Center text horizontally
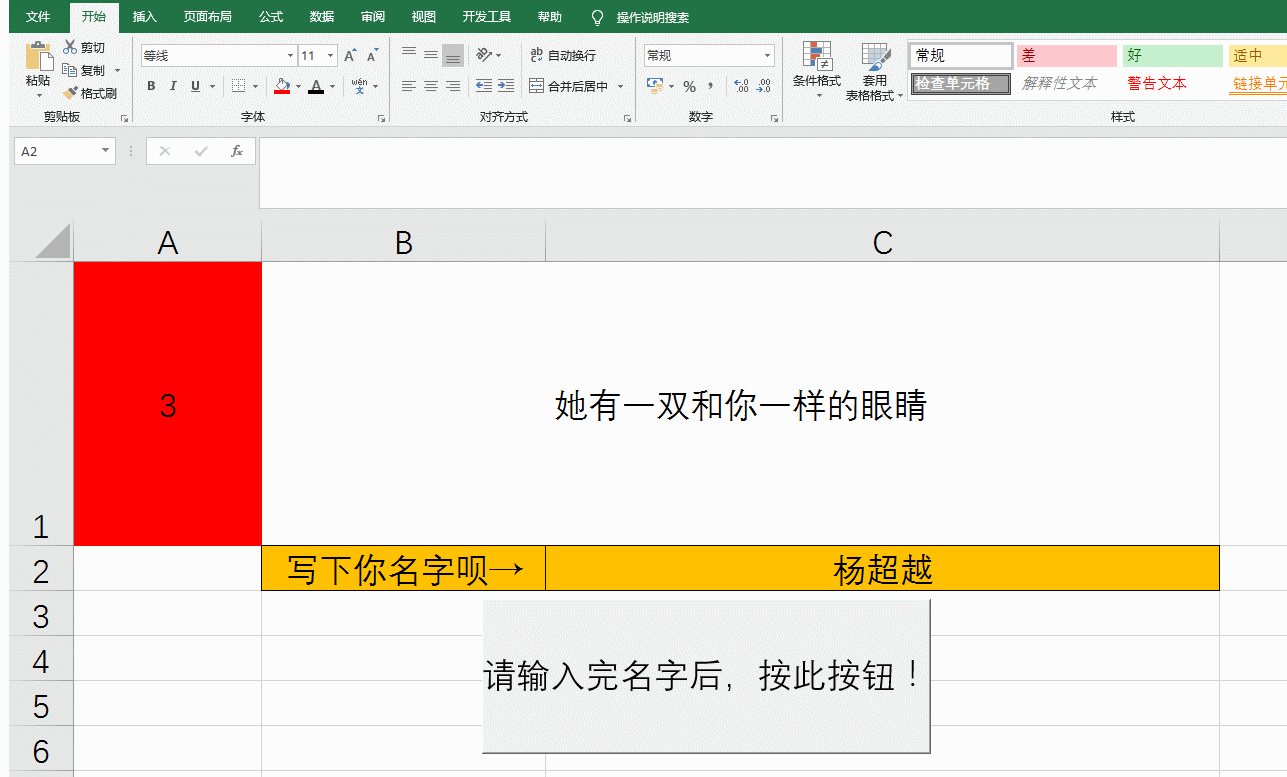Image resolution: width=1287 pixels, height=777 pixels. click(430, 86)
